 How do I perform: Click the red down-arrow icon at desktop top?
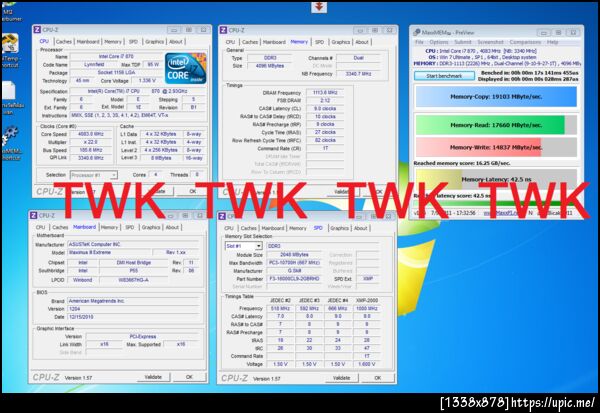click(318, 7)
